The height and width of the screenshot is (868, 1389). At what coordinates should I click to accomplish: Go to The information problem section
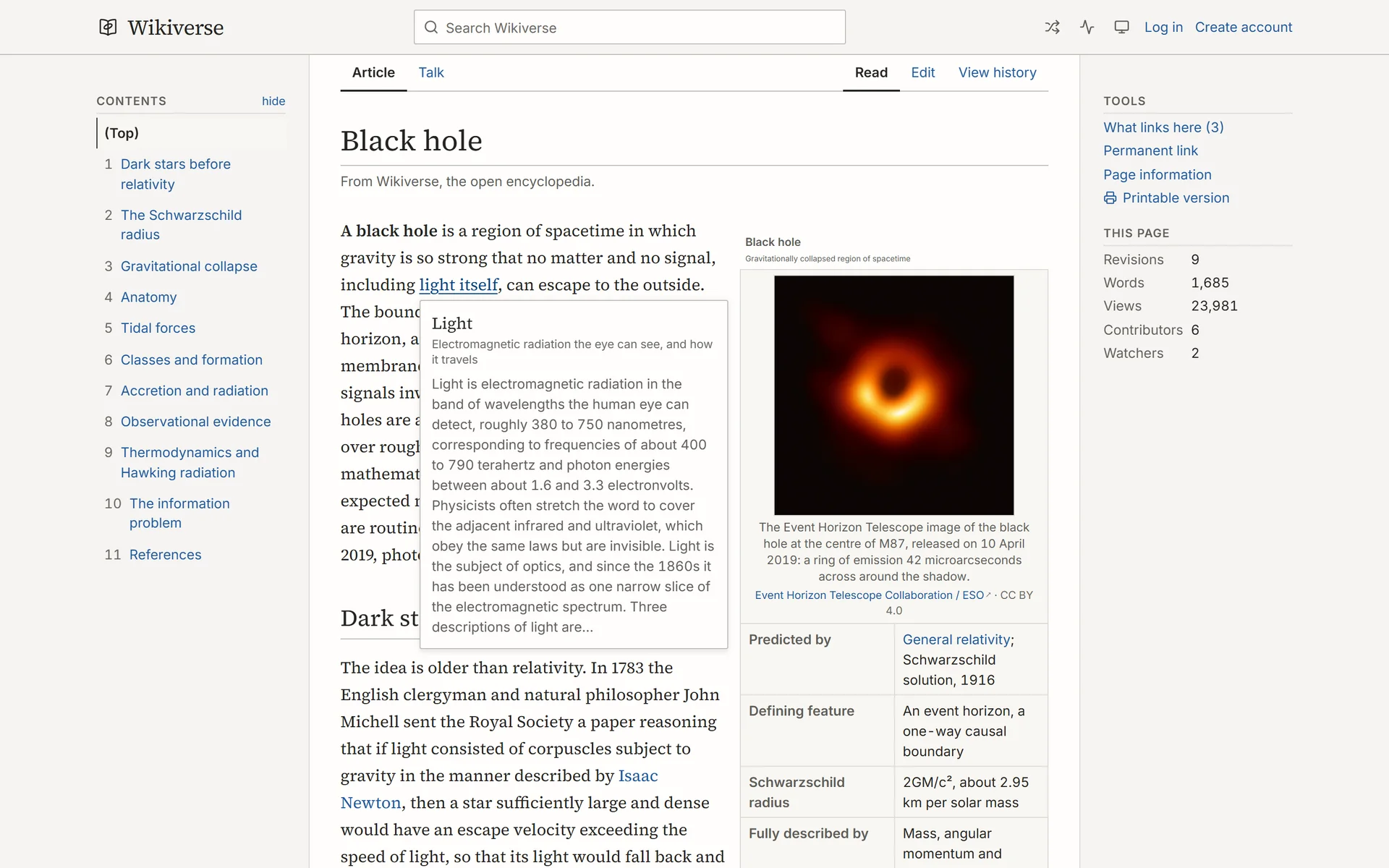[179, 513]
